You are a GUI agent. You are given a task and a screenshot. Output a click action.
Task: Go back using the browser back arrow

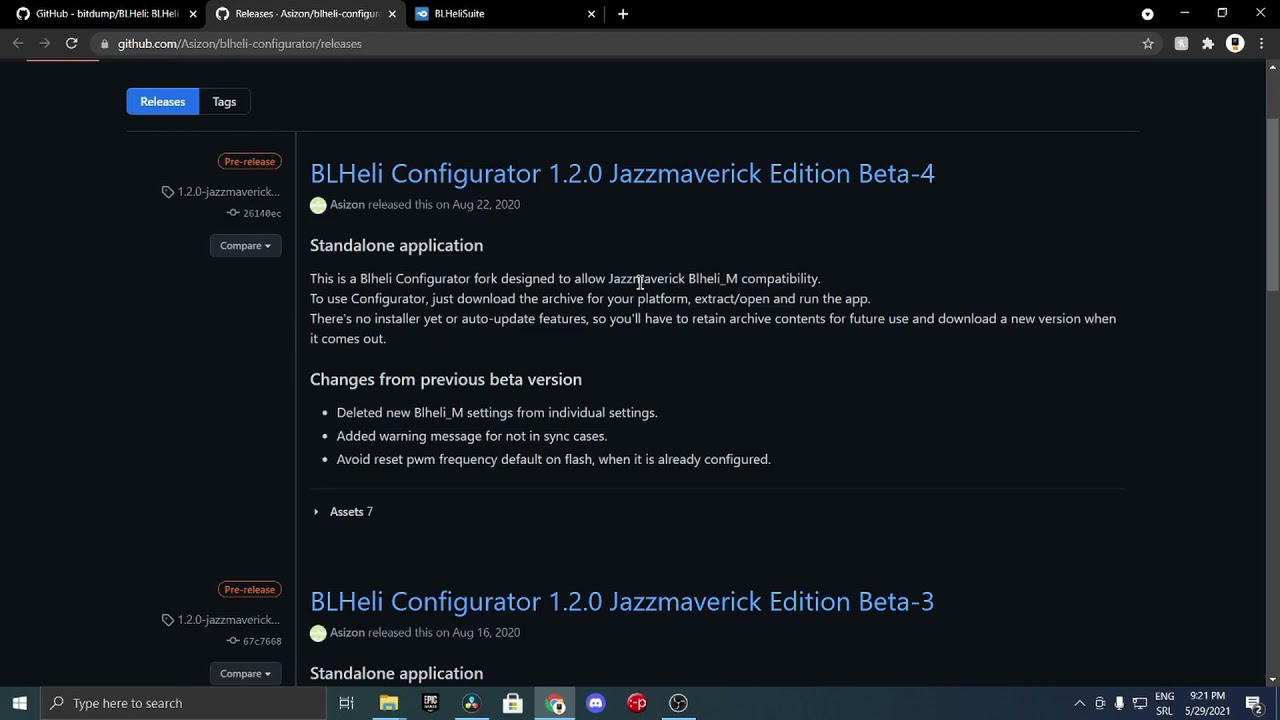coord(18,43)
